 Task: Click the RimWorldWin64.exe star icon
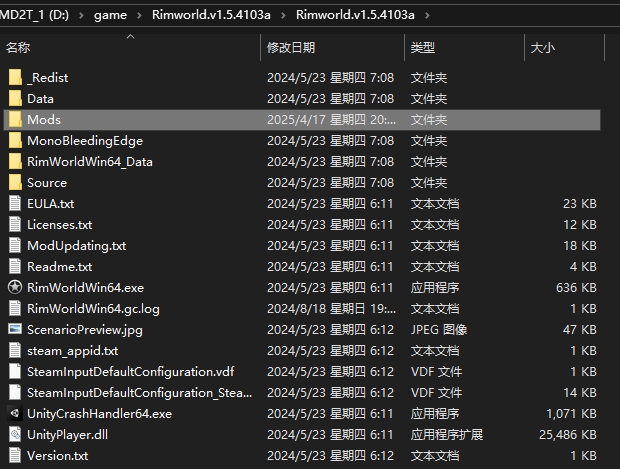[x=15, y=287]
